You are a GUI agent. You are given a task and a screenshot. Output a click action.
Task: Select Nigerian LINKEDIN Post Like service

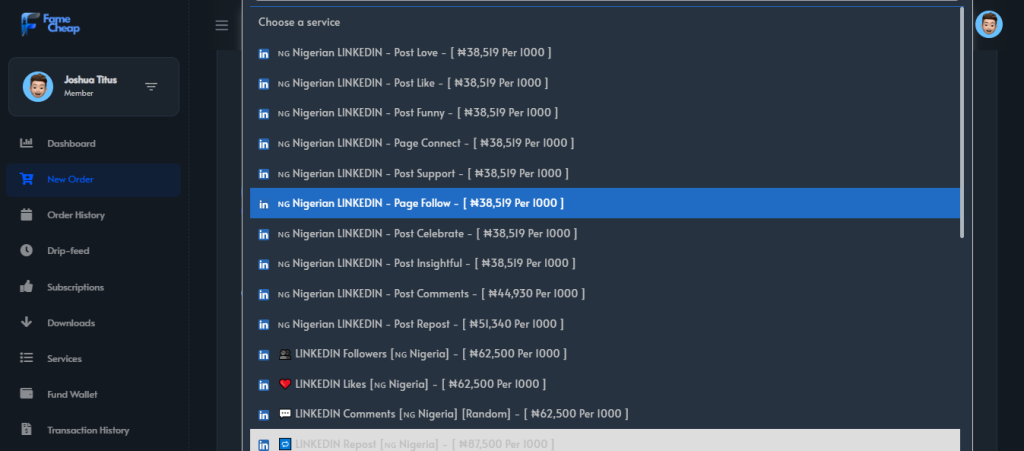605,83
